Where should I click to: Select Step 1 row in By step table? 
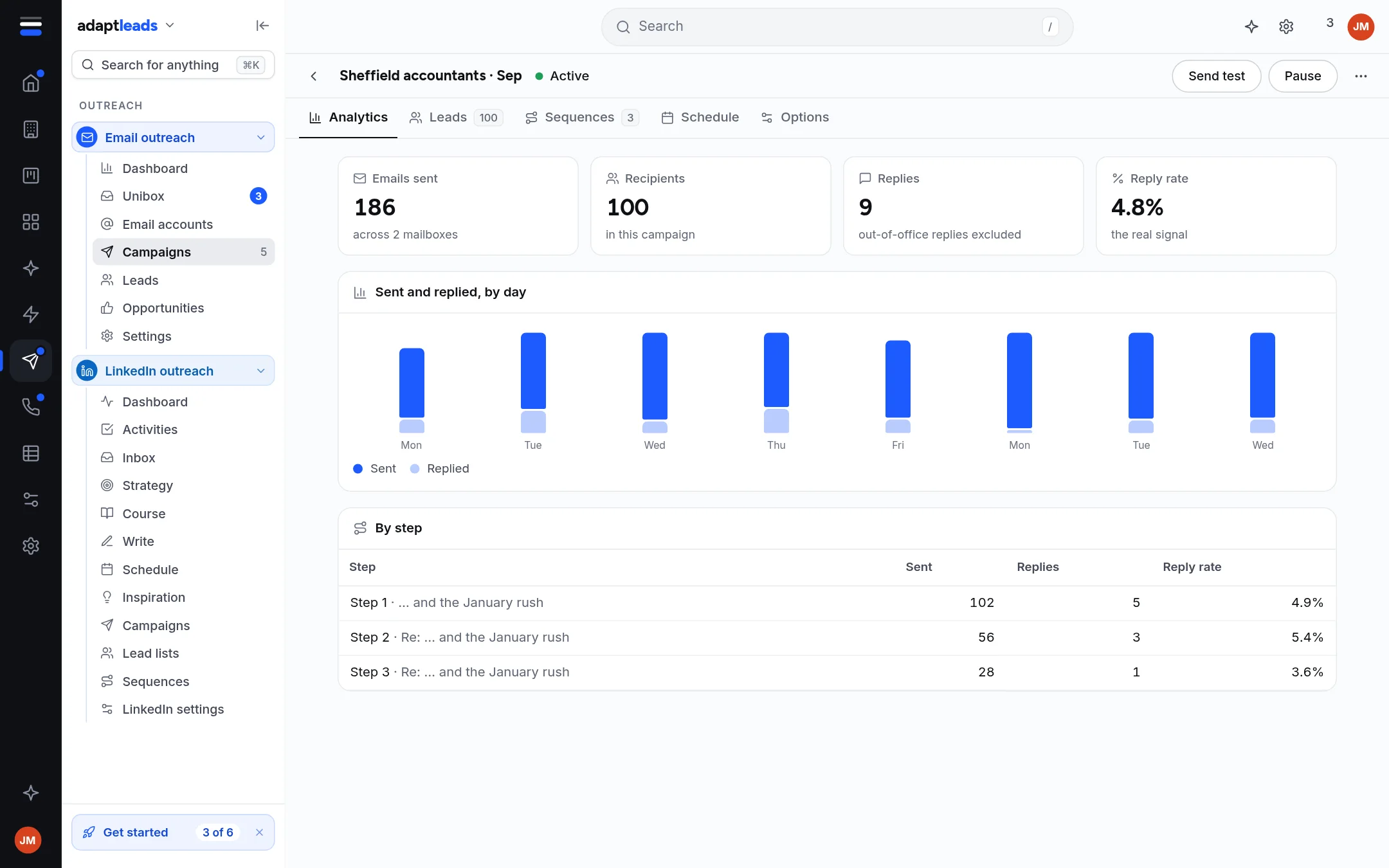837,603
